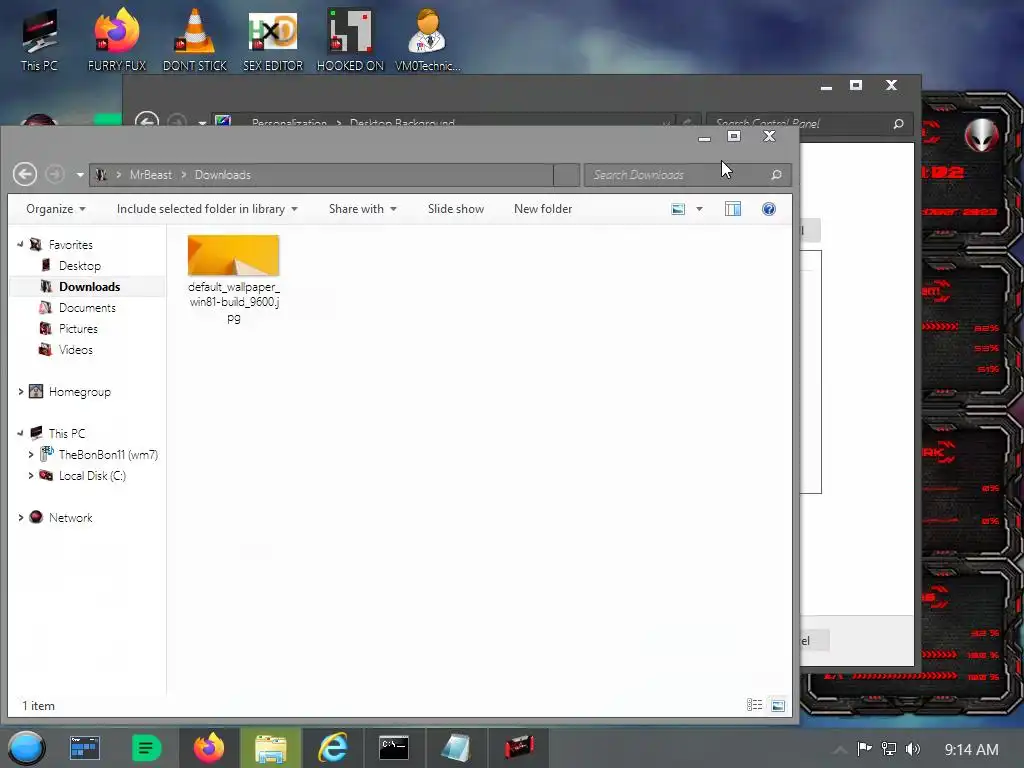Viewport: 1024px width, 768px height.
Task: Open the volume tray icon
Action: tap(913, 749)
